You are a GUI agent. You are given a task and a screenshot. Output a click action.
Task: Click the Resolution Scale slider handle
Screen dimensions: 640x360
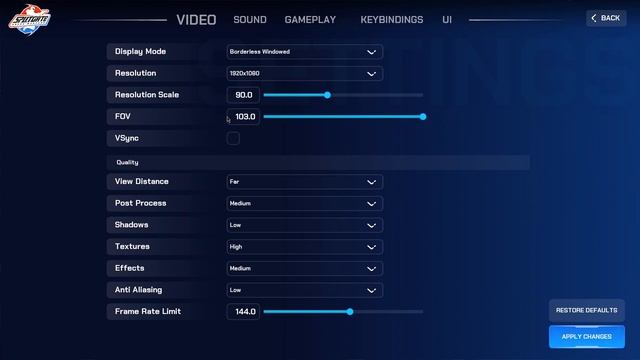[327, 95]
